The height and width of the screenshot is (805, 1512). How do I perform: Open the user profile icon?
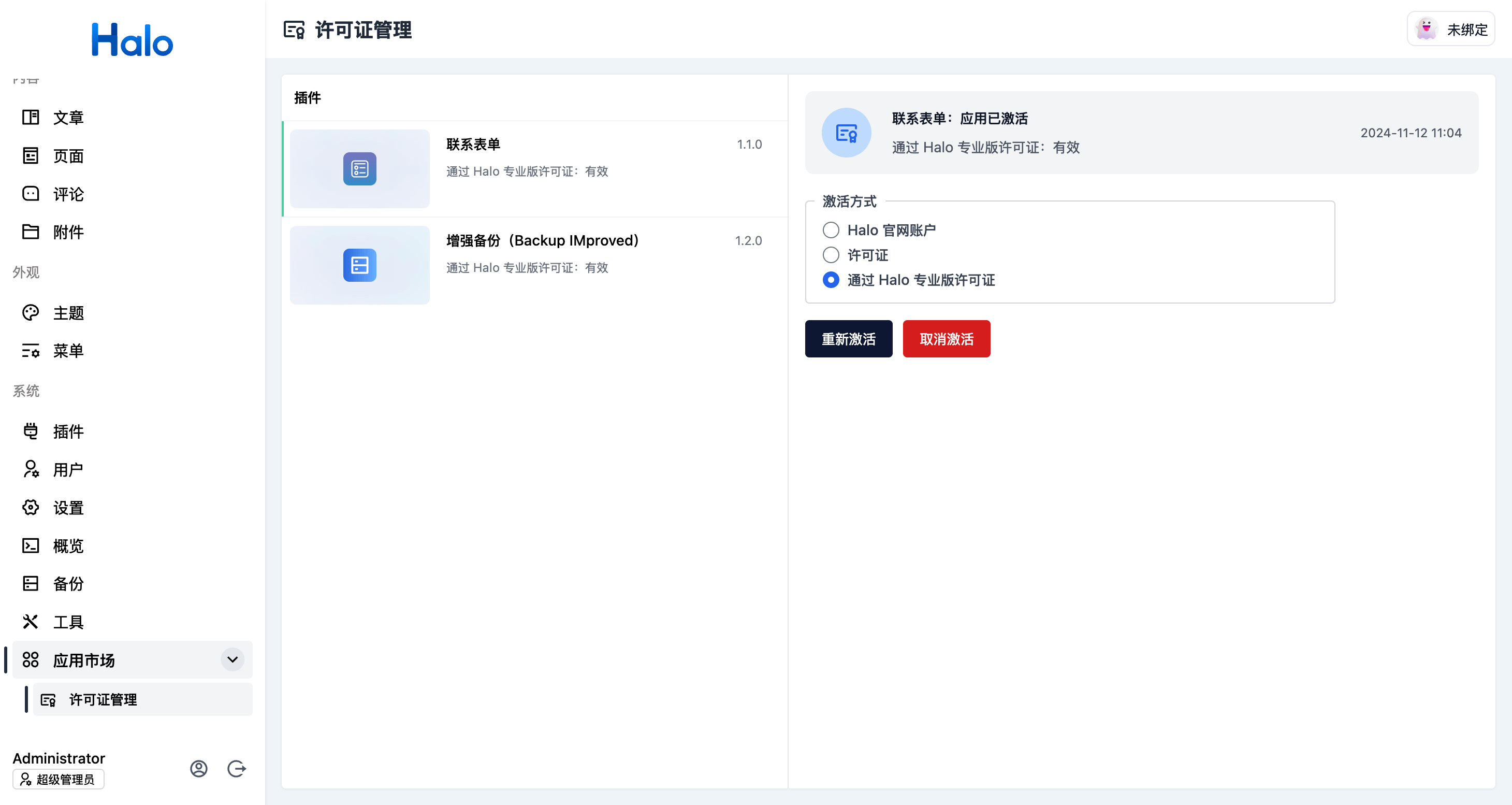[199, 768]
